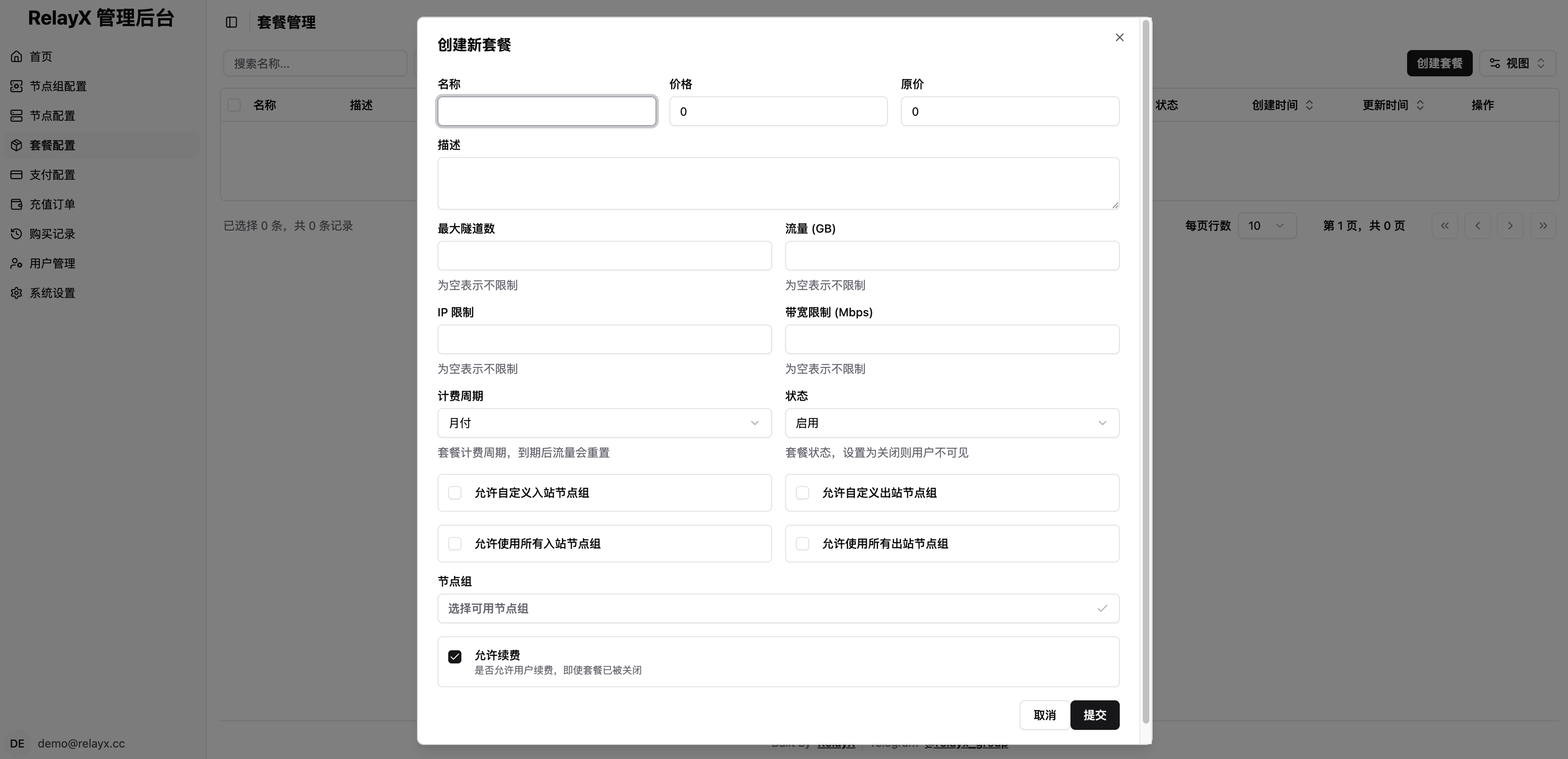Click the history icon for 购买记录
The height and width of the screenshot is (759, 1568).
tap(16, 233)
